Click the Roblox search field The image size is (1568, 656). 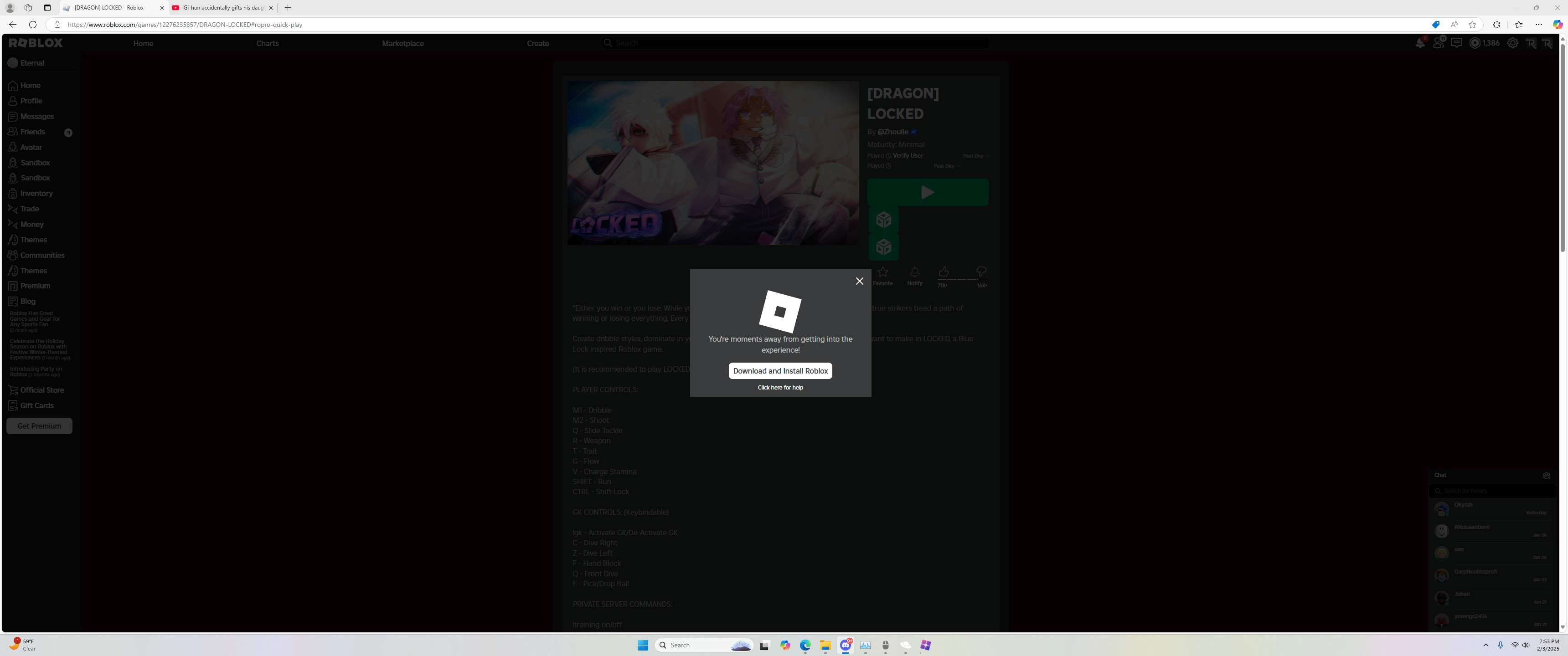point(794,43)
